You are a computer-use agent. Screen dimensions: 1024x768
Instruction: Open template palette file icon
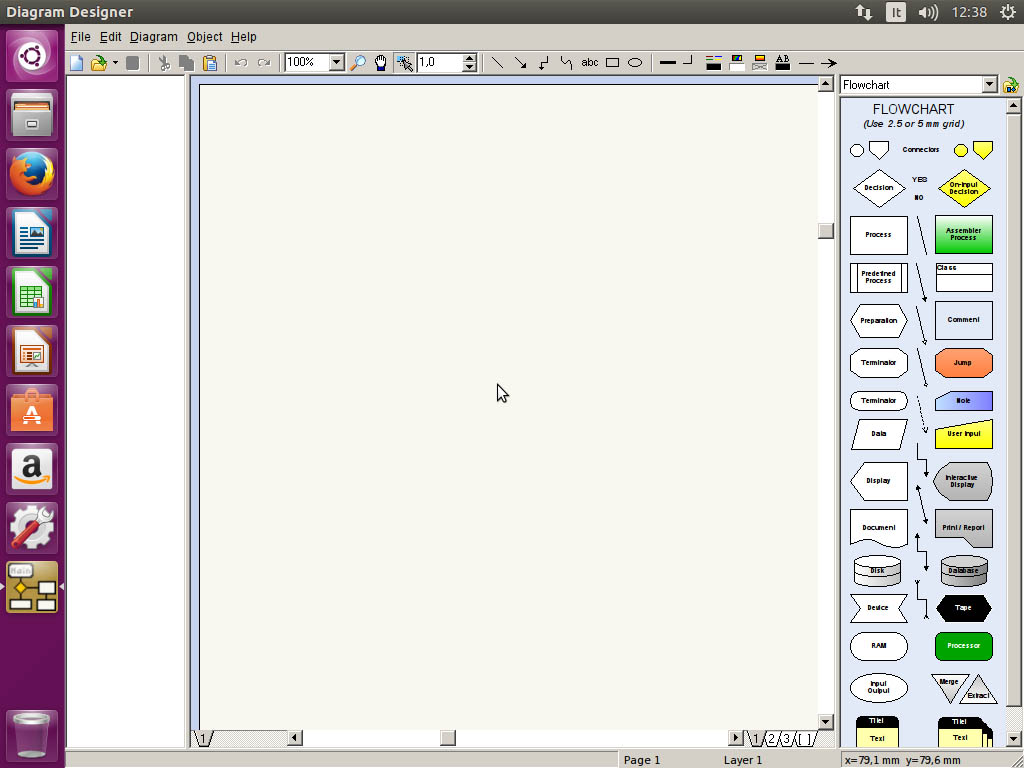point(1011,85)
